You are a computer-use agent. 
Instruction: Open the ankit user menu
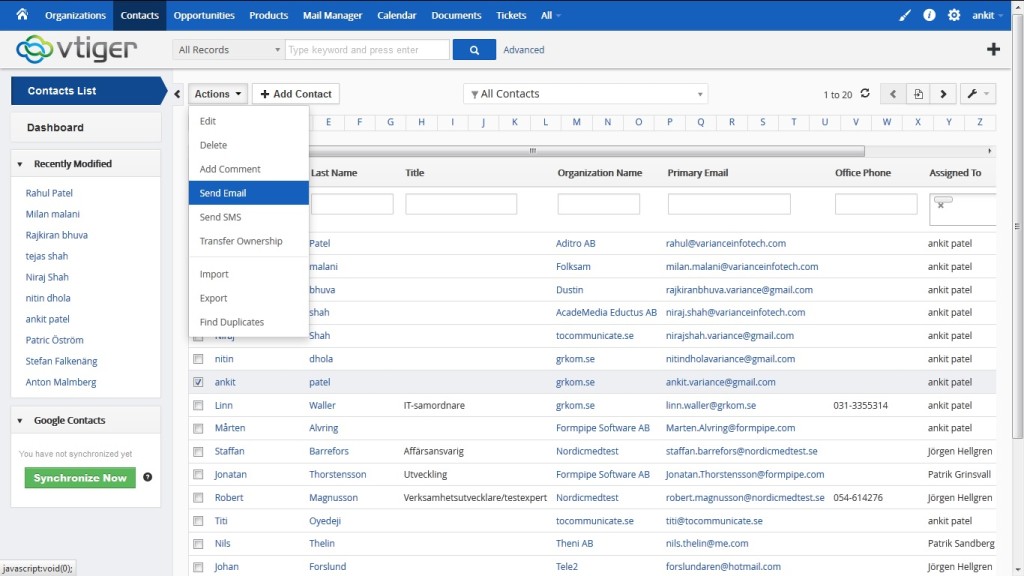tap(987, 15)
